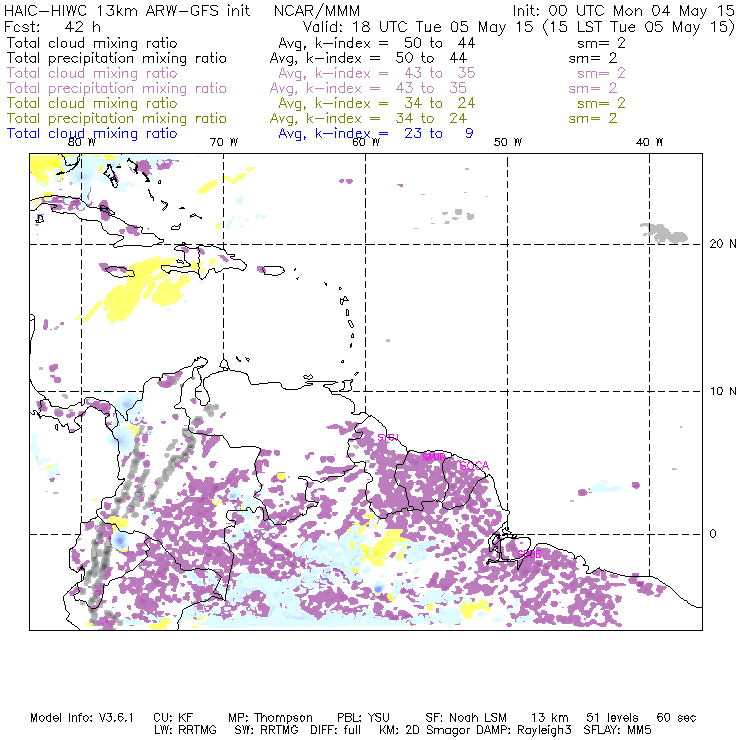This screenshot has width=740, height=740.
Task: Click the '60 sec' footer entry
Action: 676,718
